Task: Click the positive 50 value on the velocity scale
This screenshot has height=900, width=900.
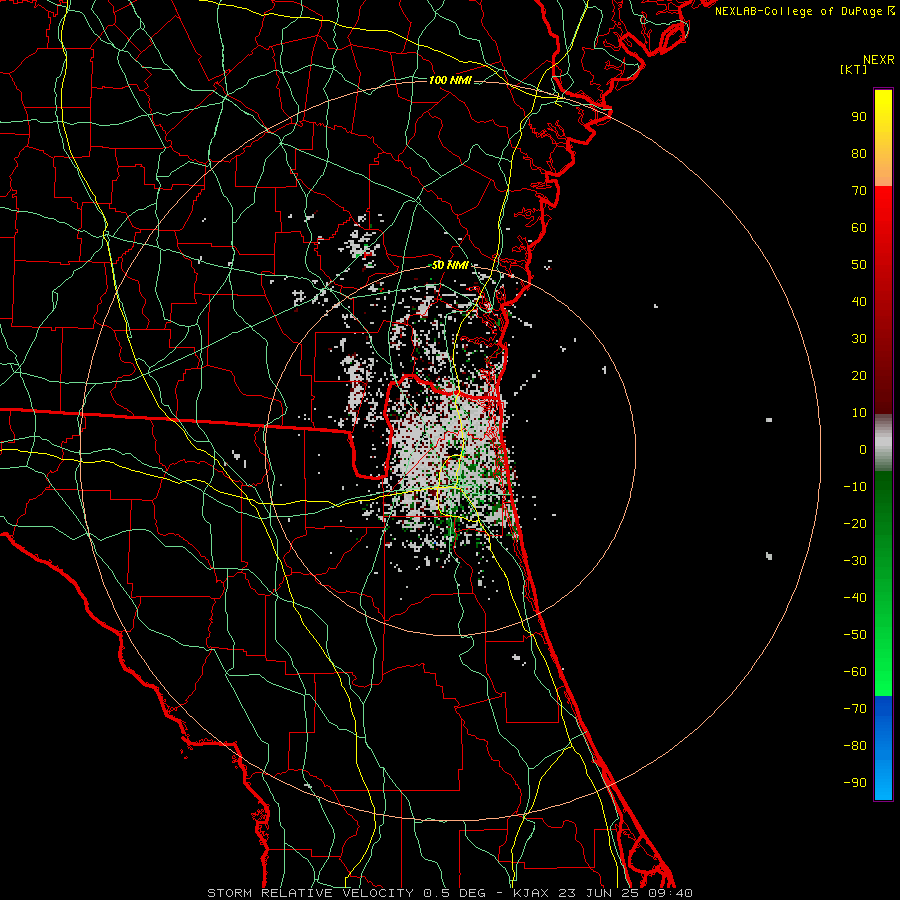Action: point(859,265)
